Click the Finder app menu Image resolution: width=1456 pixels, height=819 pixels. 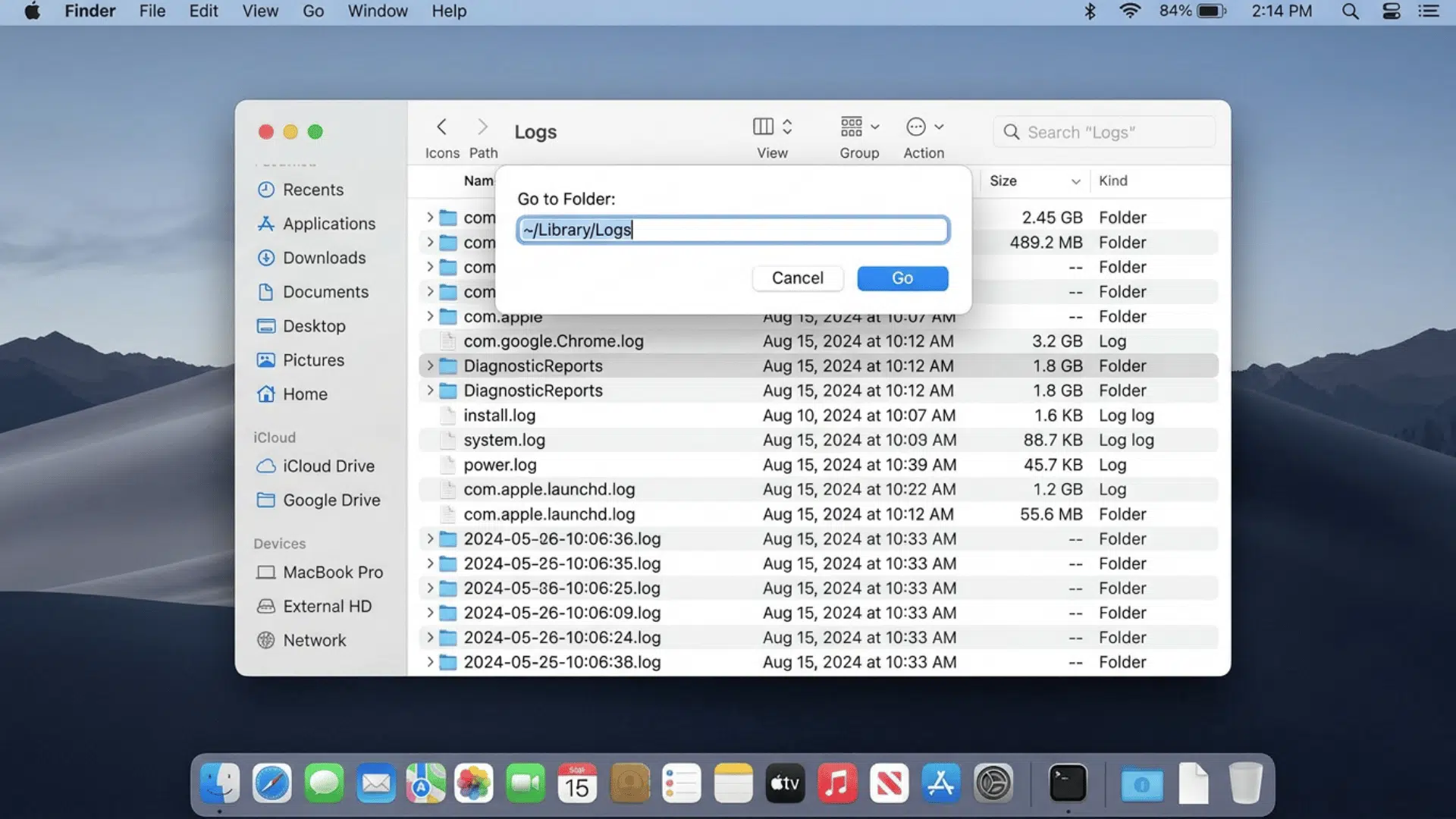[x=89, y=11]
